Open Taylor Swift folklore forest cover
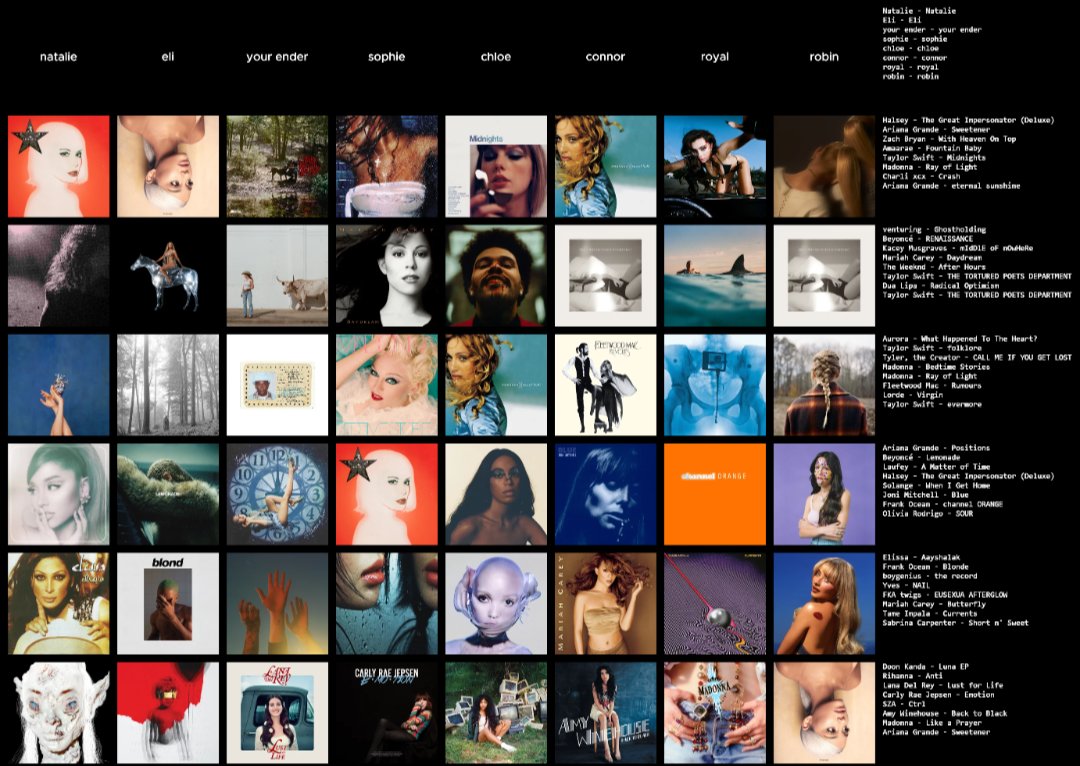Screen dimensions: 1080x766 (x=168, y=385)
